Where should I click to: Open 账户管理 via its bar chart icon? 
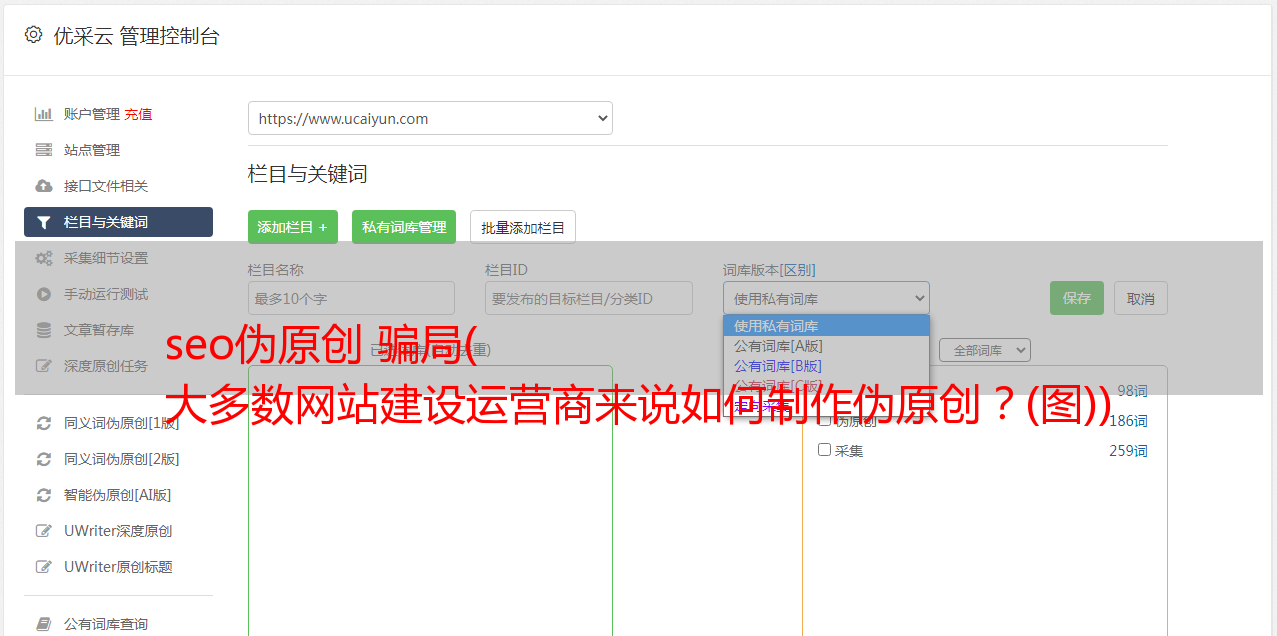point(43,114)
